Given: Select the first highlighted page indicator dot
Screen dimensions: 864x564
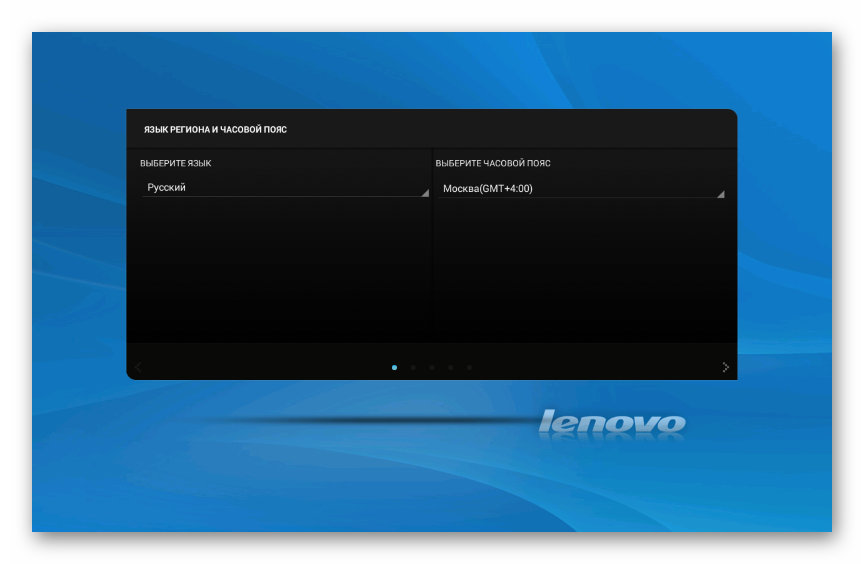Looking at the screenshot, I should click(395, 367).
